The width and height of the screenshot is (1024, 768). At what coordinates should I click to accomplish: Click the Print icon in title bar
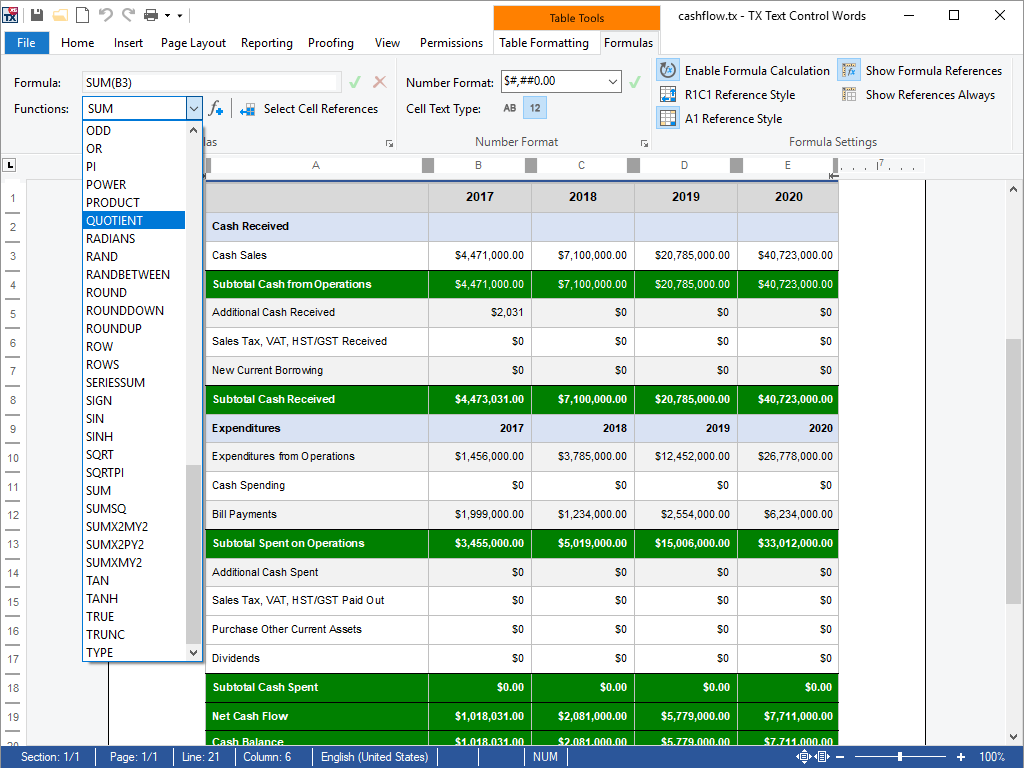(x=151, y=15)
